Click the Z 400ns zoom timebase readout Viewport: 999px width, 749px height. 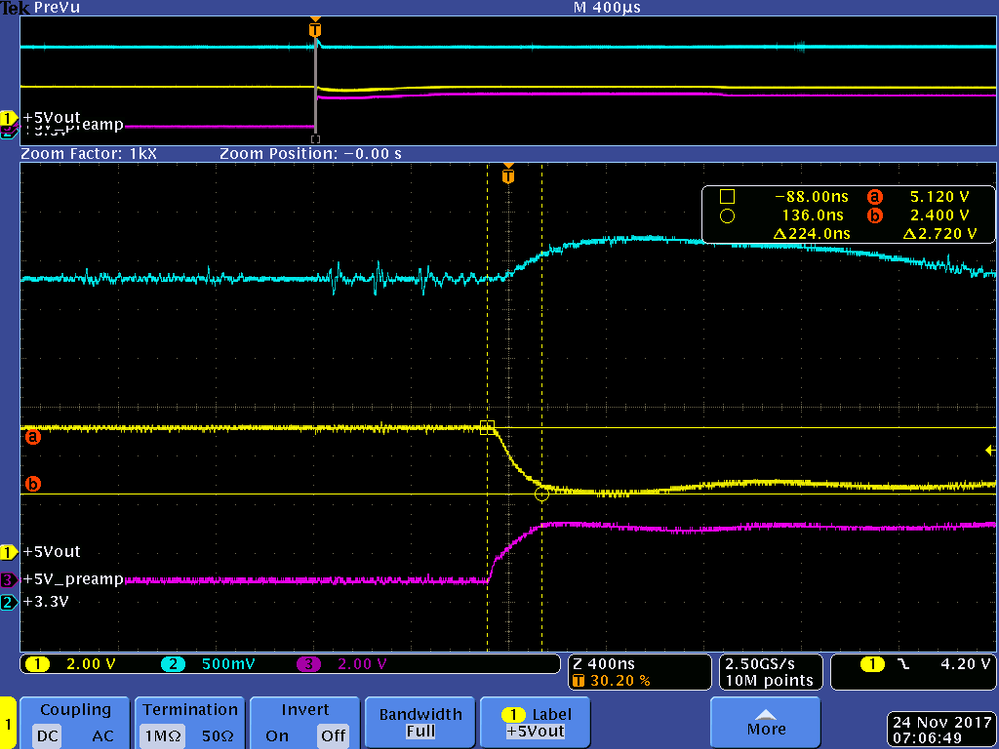coord(603,664)
